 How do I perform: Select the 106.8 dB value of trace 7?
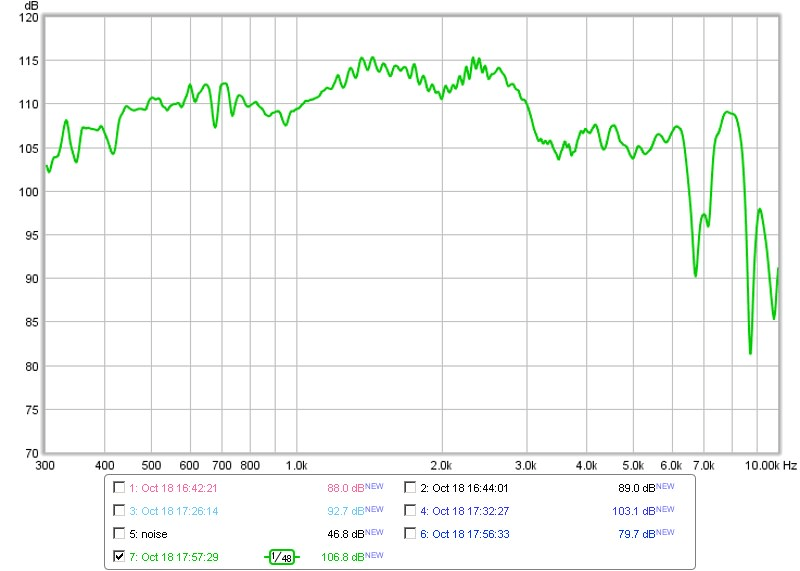tap(342, 557)
